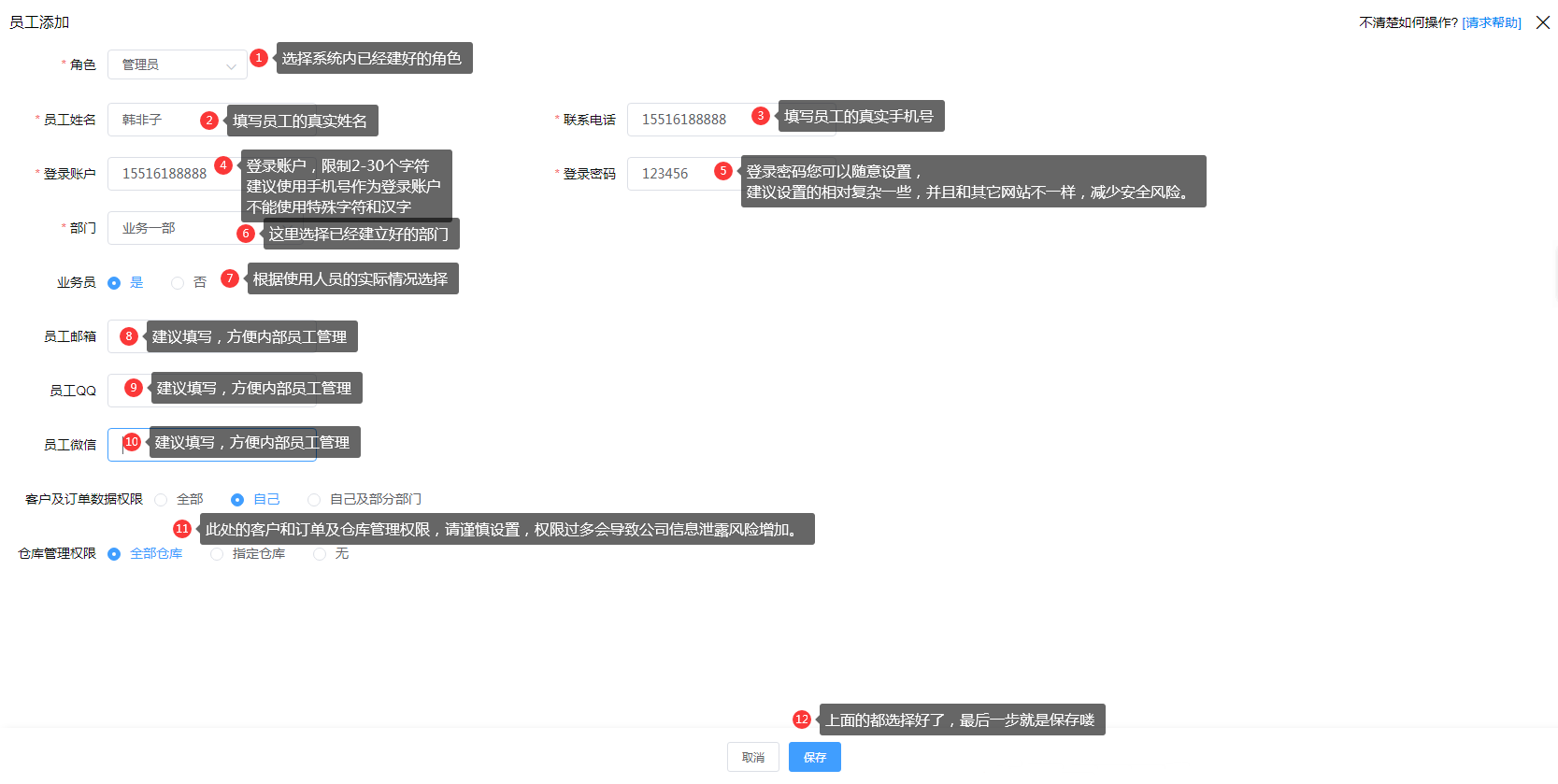This screenshot has width=1558, height=784.
Task: Choose 指定仓库 warehouse permission
Action: click(x=217, y=554)
